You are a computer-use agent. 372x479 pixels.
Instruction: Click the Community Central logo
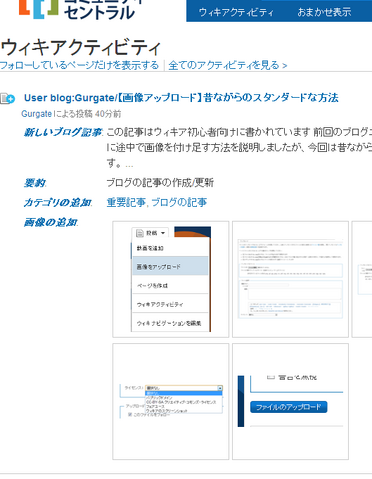pyautogui.click(x=80, y=9)
